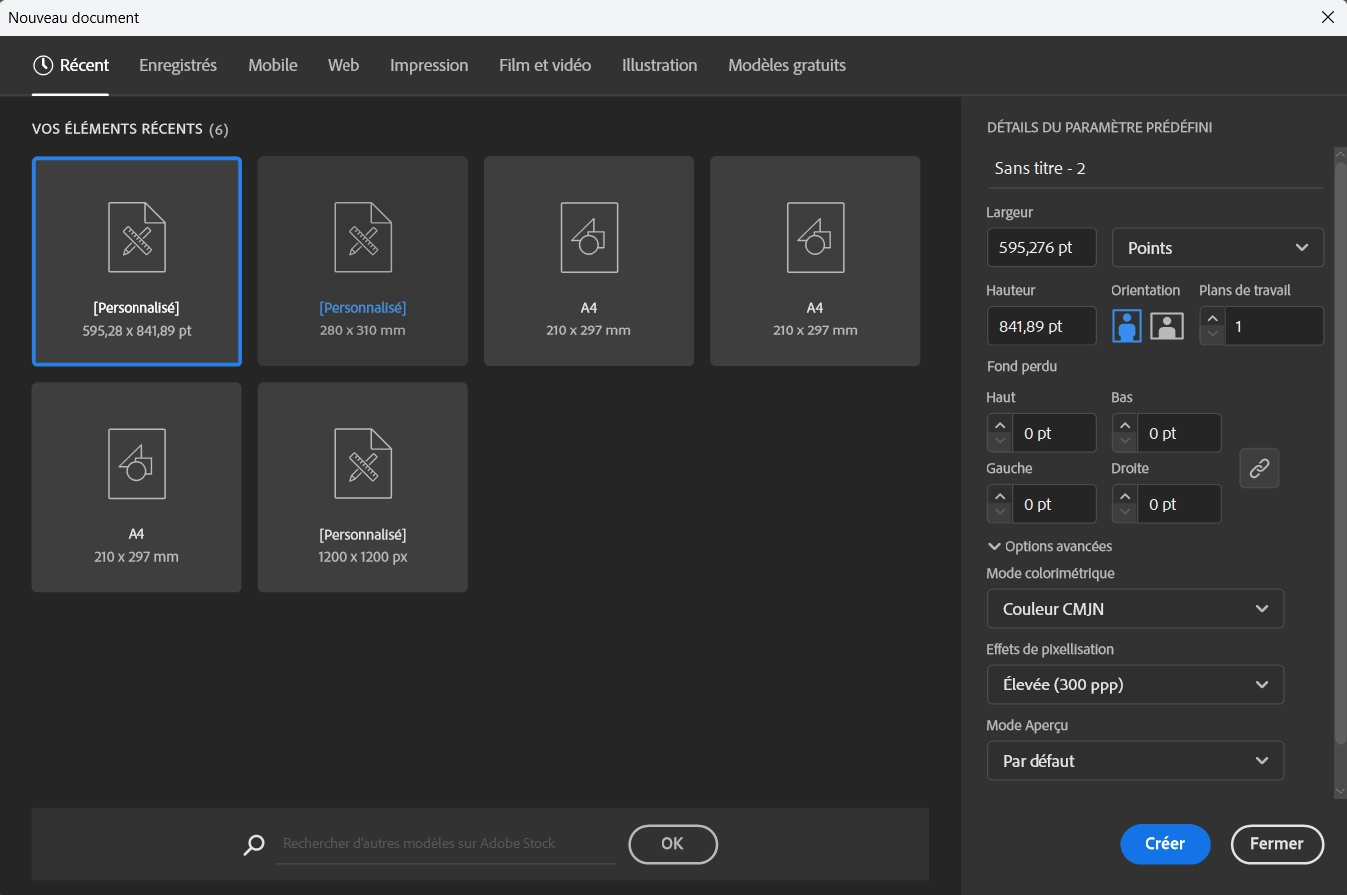Close the Nouveau document dialog
The image size is (1347, 895).
coord(1328,17)
